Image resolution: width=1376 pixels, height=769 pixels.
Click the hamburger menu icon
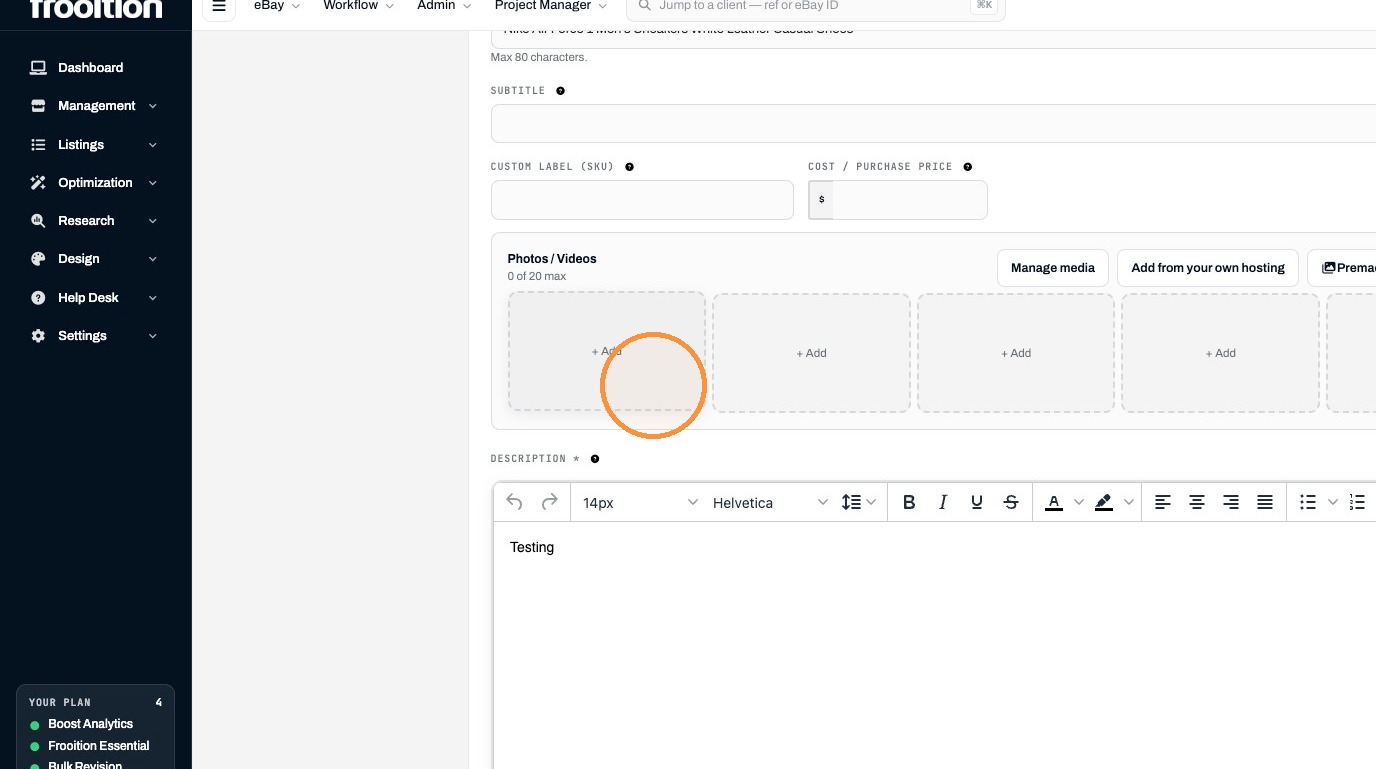219,6
